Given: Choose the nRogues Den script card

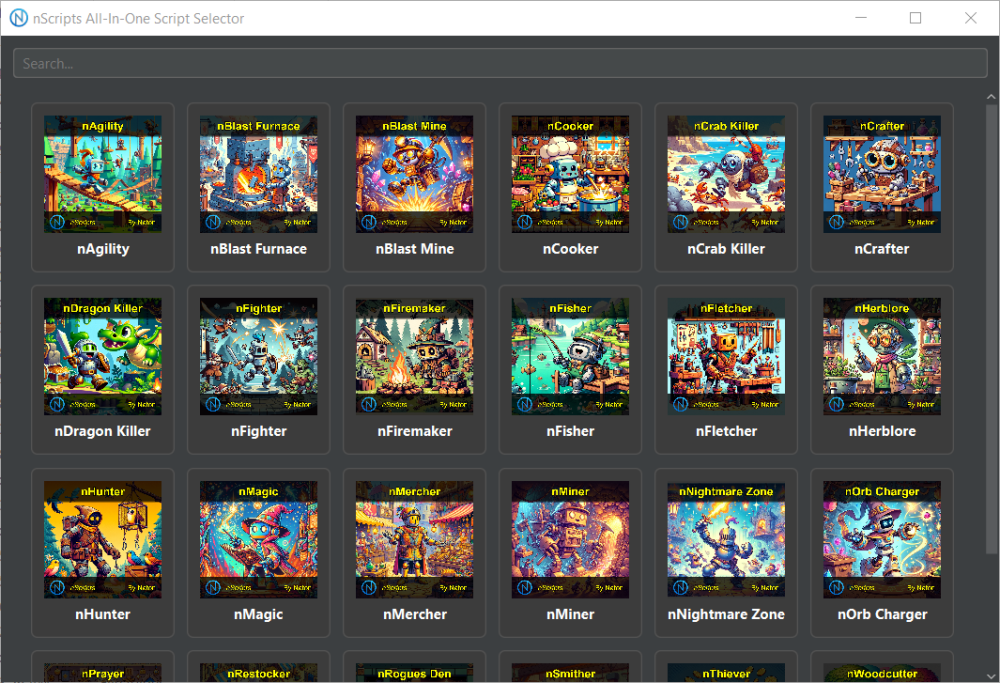Looking at the screenshot, I should [415, 666].
